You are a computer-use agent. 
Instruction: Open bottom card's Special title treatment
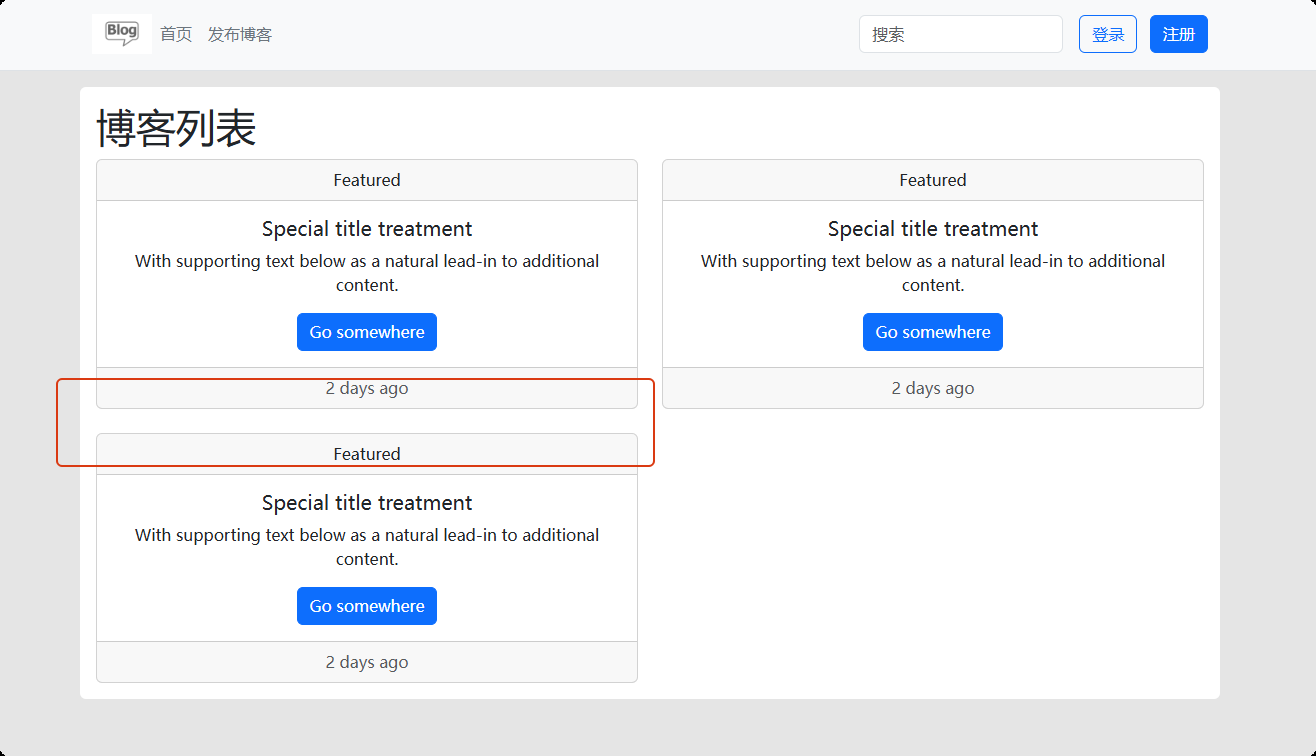(x=367, y=503)
